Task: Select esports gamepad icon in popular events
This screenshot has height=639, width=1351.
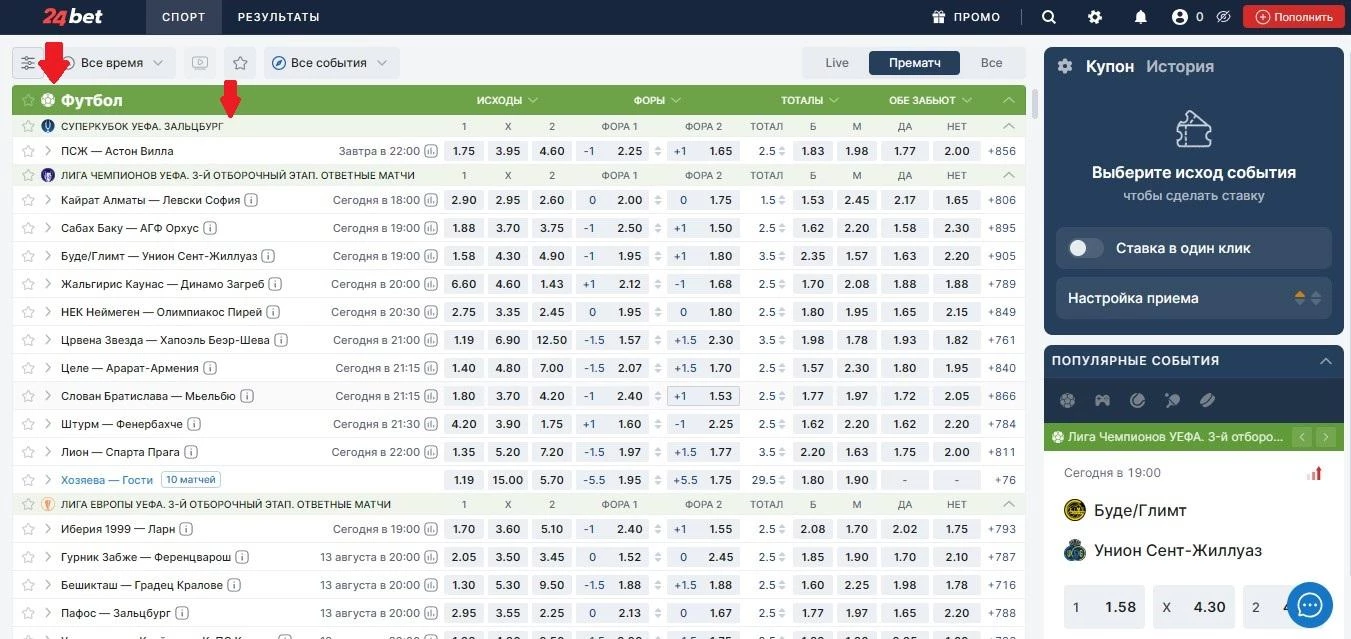Action: (1102, 401)
